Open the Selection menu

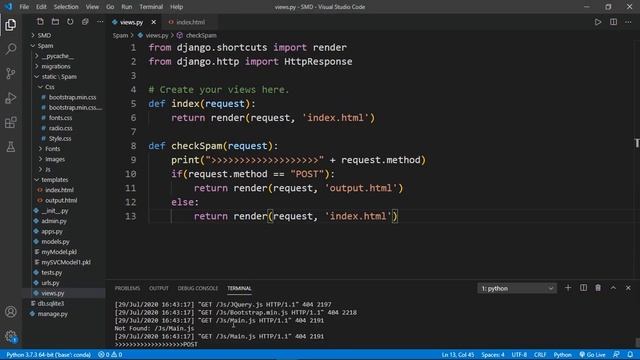[66, 7]
